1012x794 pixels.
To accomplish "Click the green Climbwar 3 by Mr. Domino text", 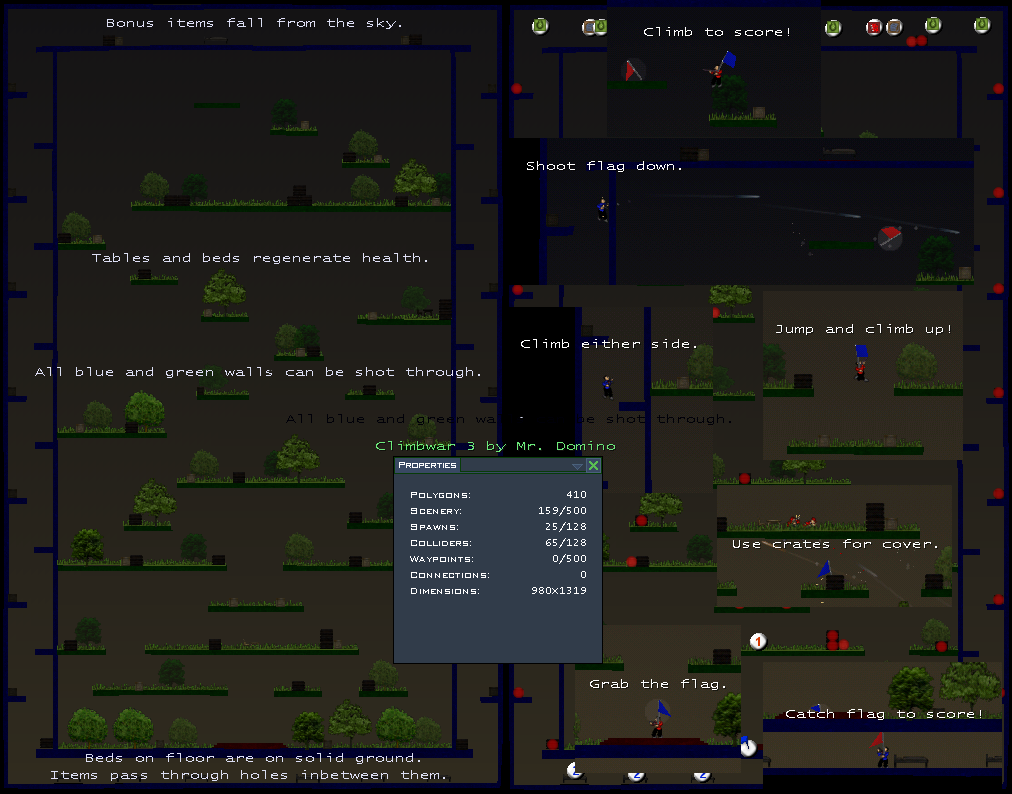I will [495, 446].
